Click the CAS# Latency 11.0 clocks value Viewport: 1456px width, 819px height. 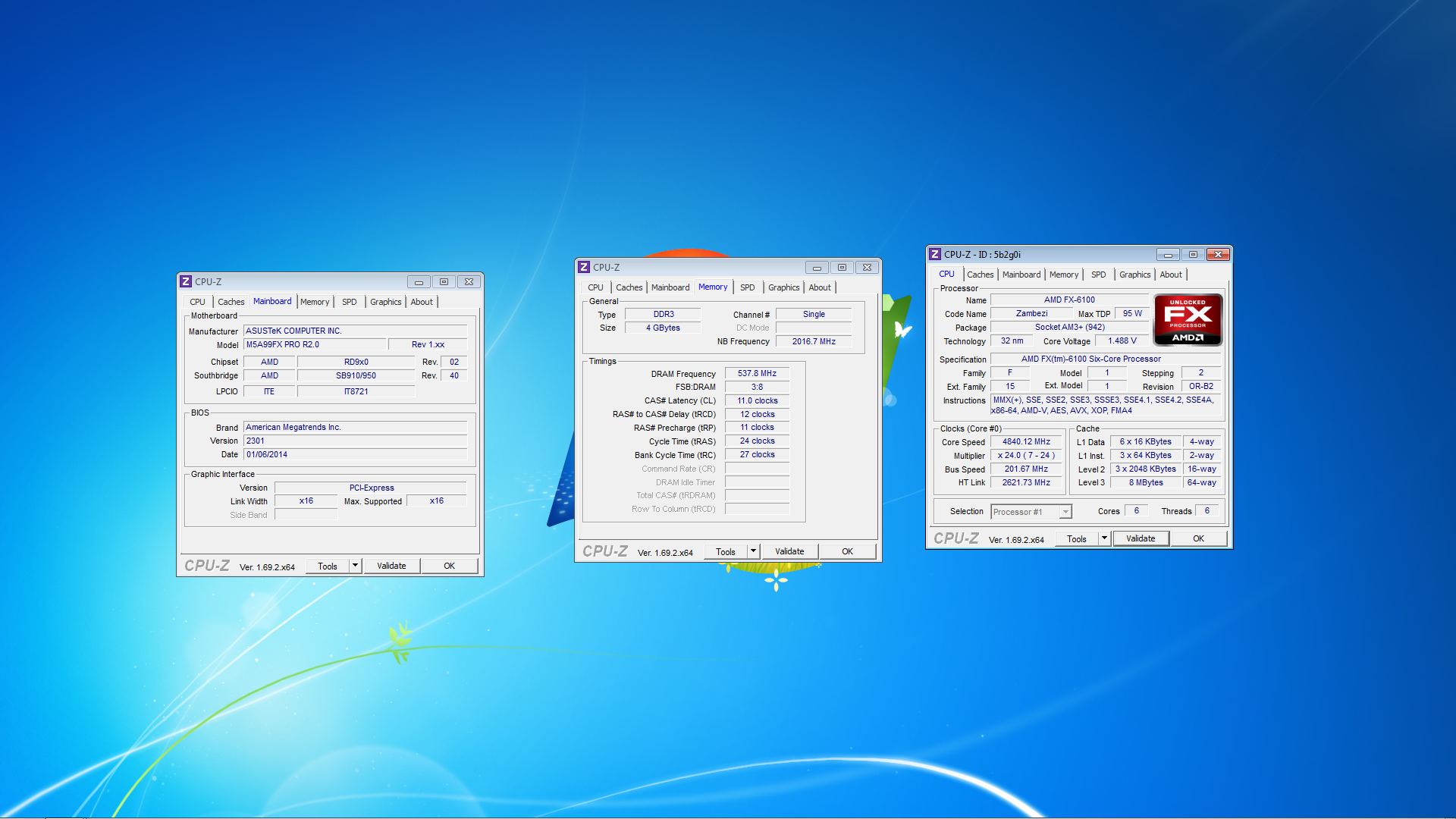(x=757, y=400)
